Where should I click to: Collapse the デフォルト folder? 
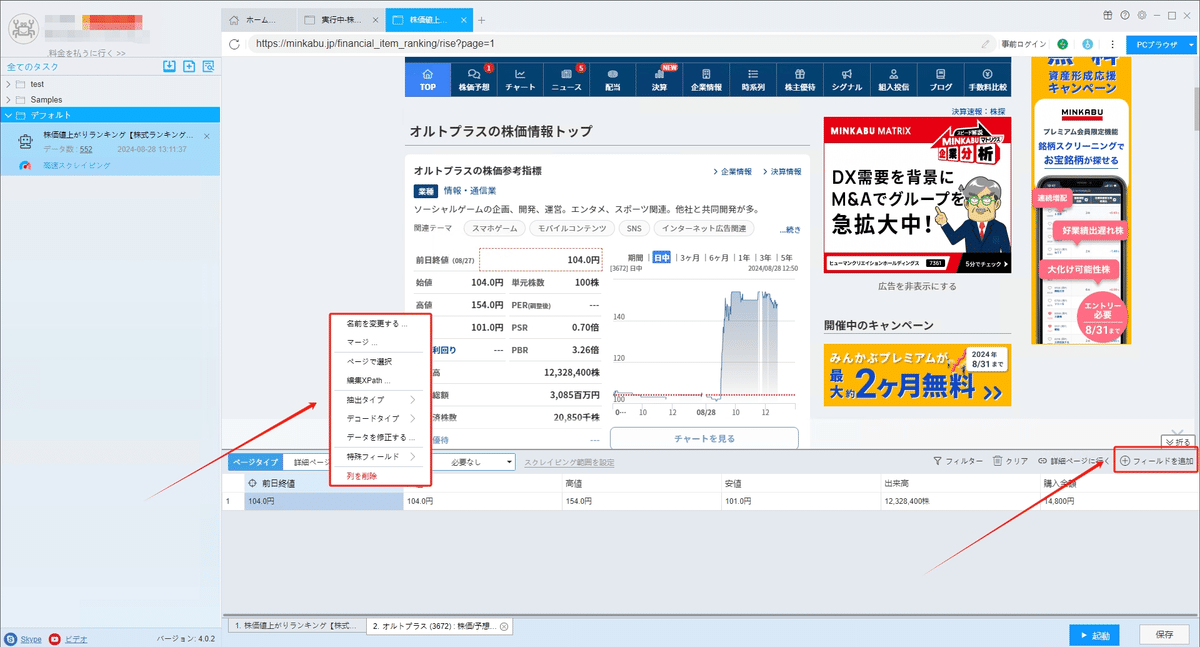[9, 116]
